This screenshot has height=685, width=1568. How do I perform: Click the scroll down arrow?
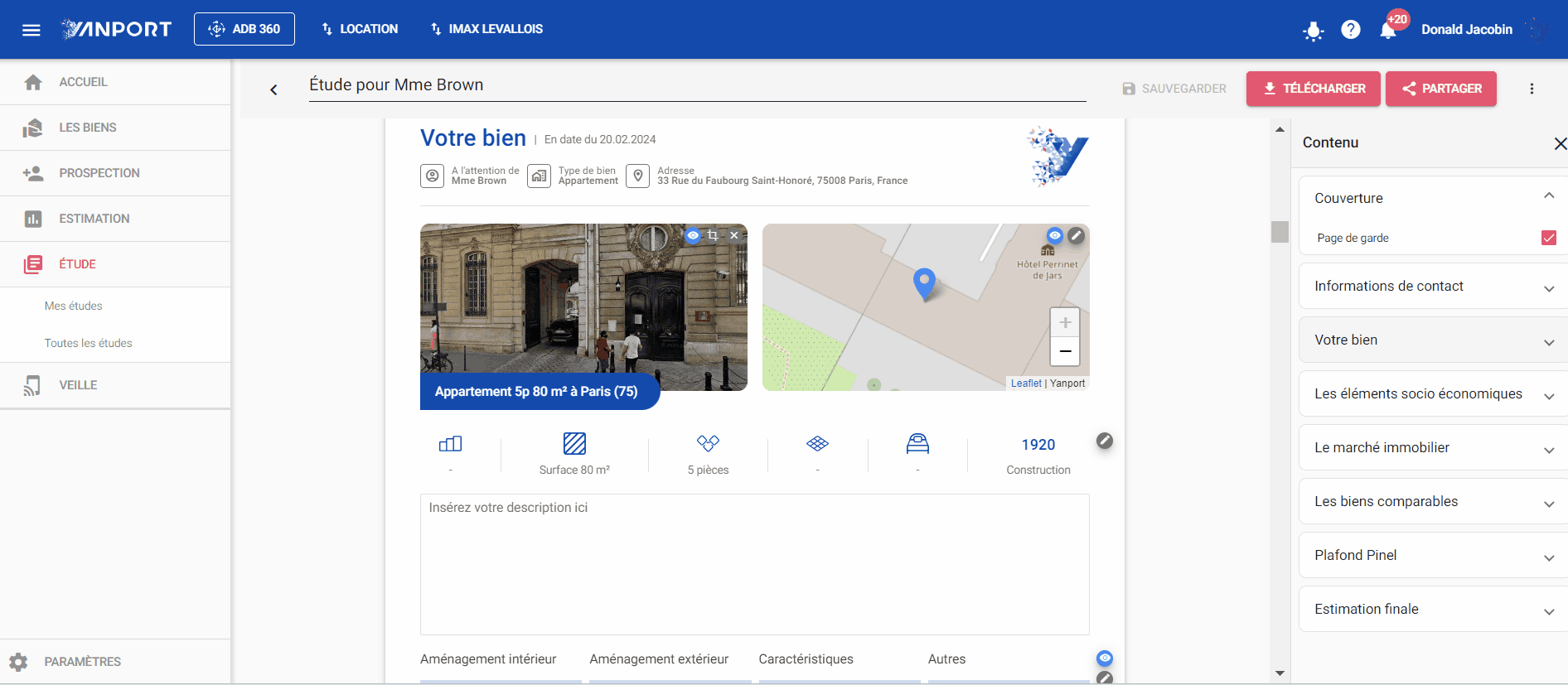click(x=1280, y=673)
